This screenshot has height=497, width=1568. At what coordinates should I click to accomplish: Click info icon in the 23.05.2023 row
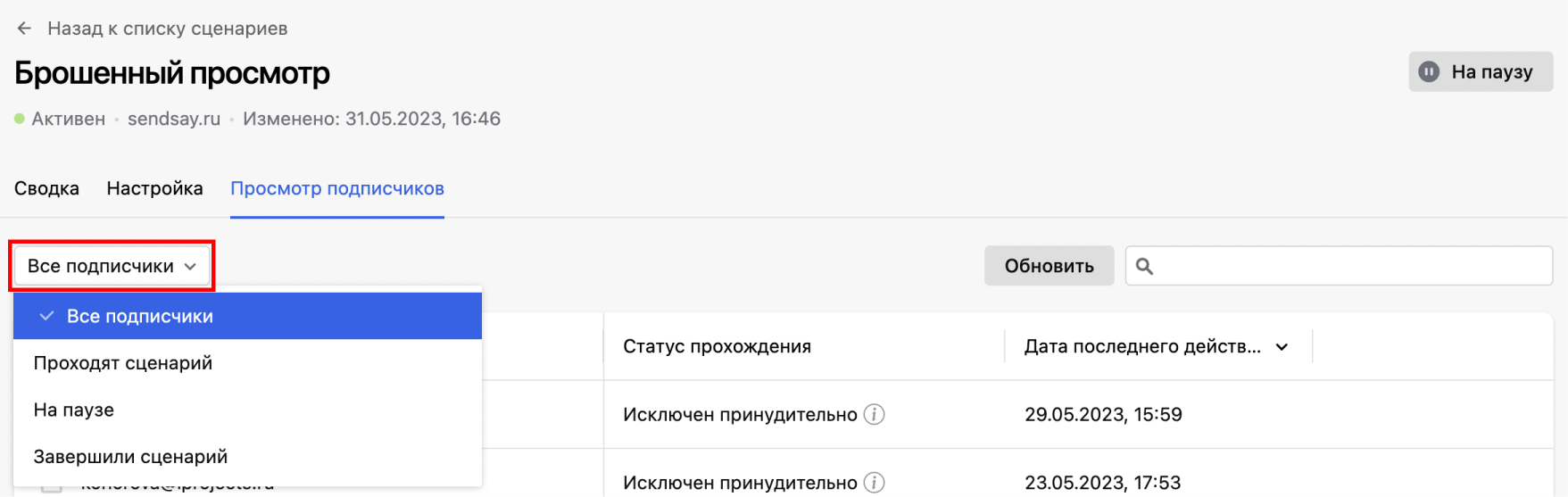point(875,483)
